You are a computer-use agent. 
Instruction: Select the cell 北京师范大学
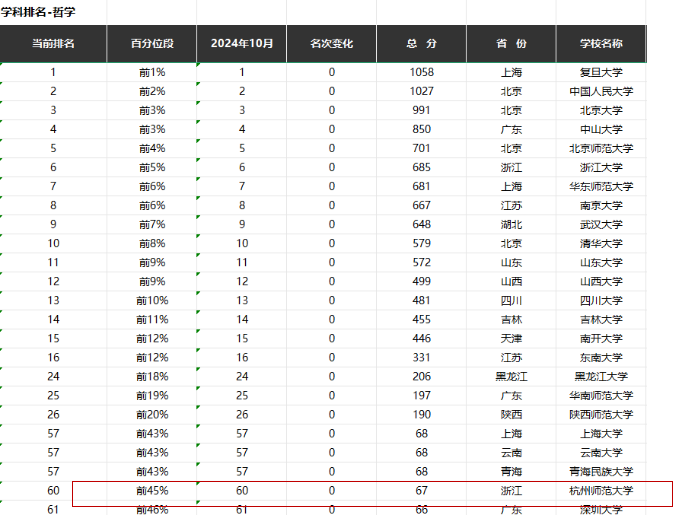pyautogui.click(x=601, y=148)
